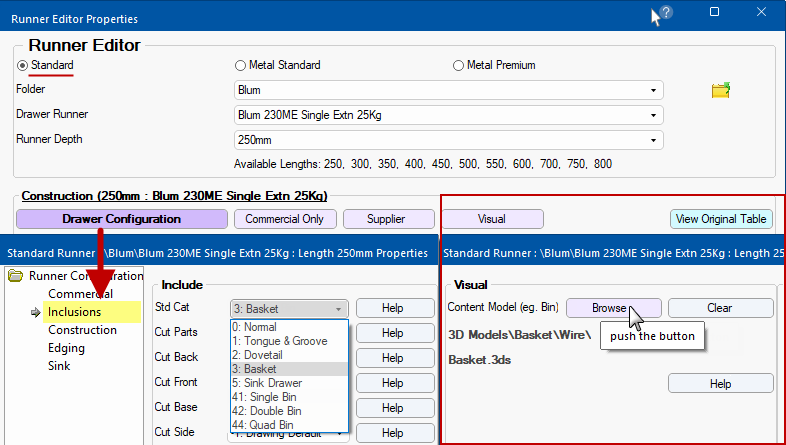Select the Standard radio button
The width and height of the screenshot is (786, 445).
pos(22,66)
